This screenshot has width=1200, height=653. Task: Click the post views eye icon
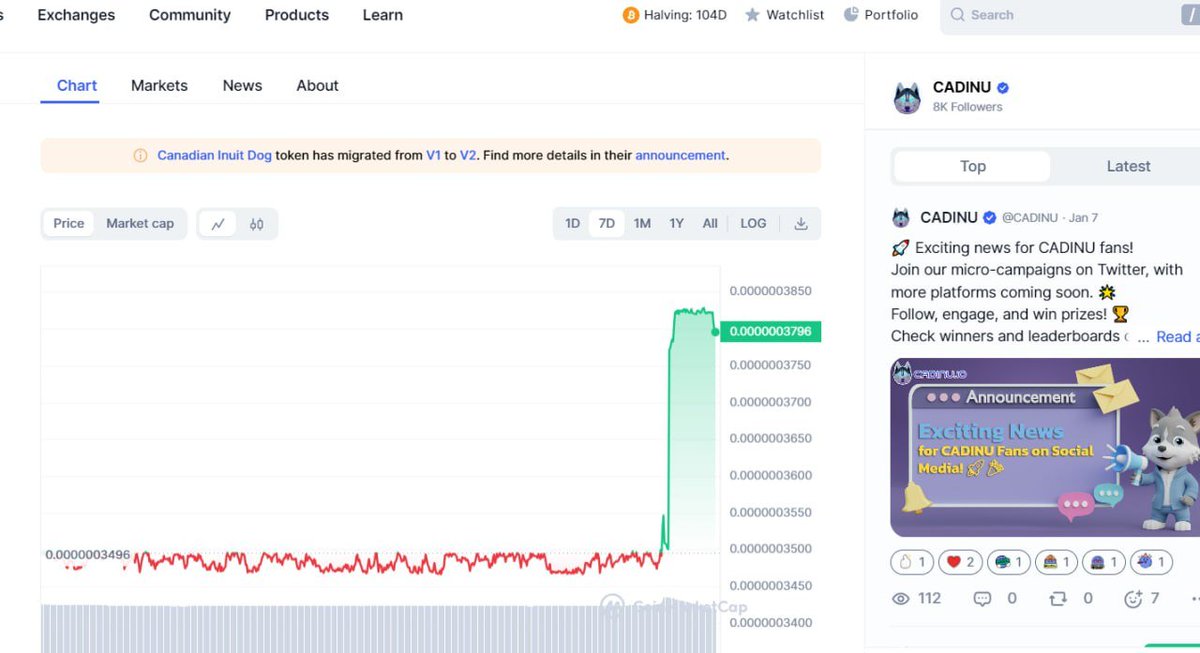click(900, 598)
